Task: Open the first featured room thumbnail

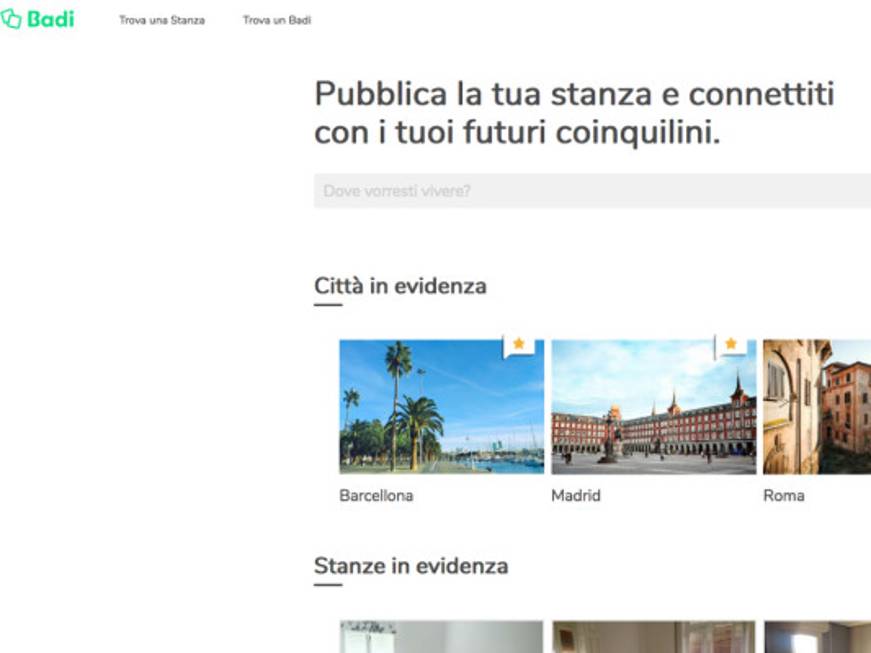Action: pyautogui.click(x=441, y=637)
